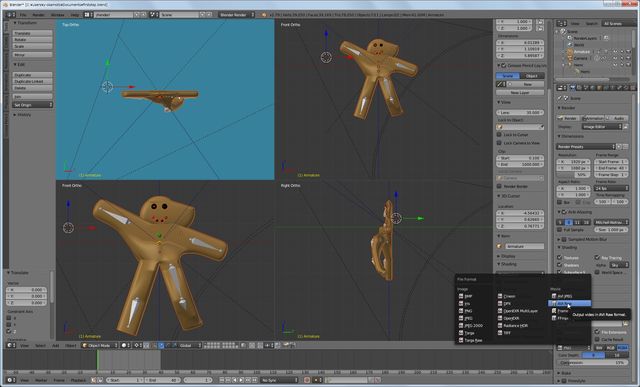Click the Camera object icon in outliner
Image resolution: width=640 pixels, height=387 pixels.
[x=570, y=58]
